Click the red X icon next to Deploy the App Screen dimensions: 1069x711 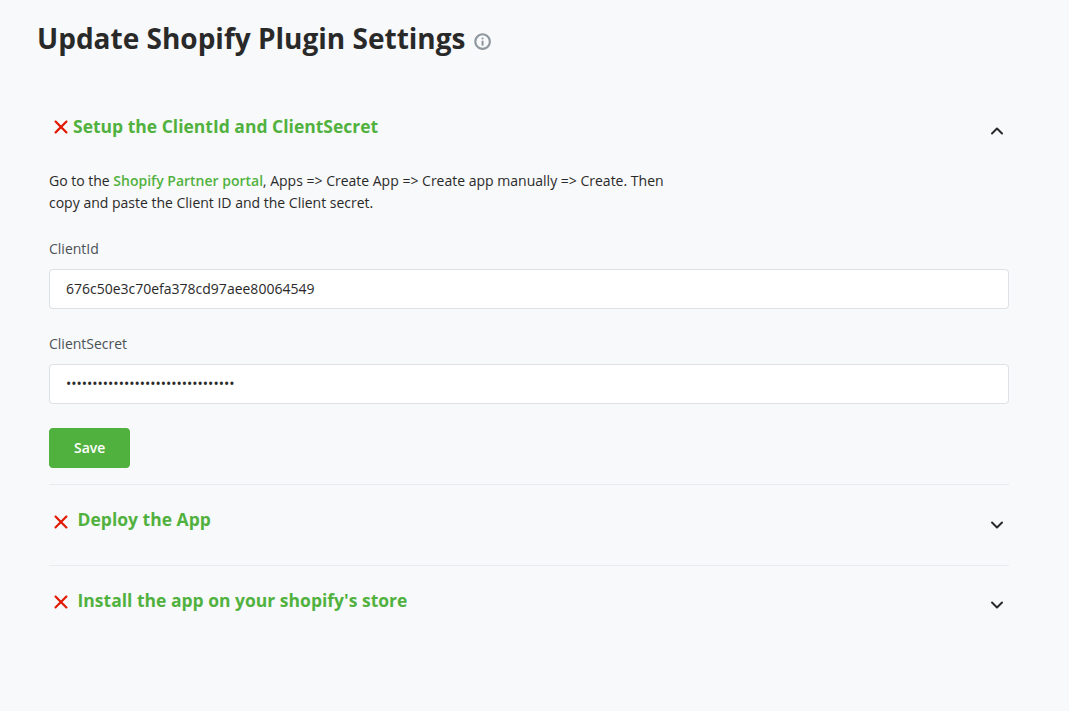tap(61, 521)
